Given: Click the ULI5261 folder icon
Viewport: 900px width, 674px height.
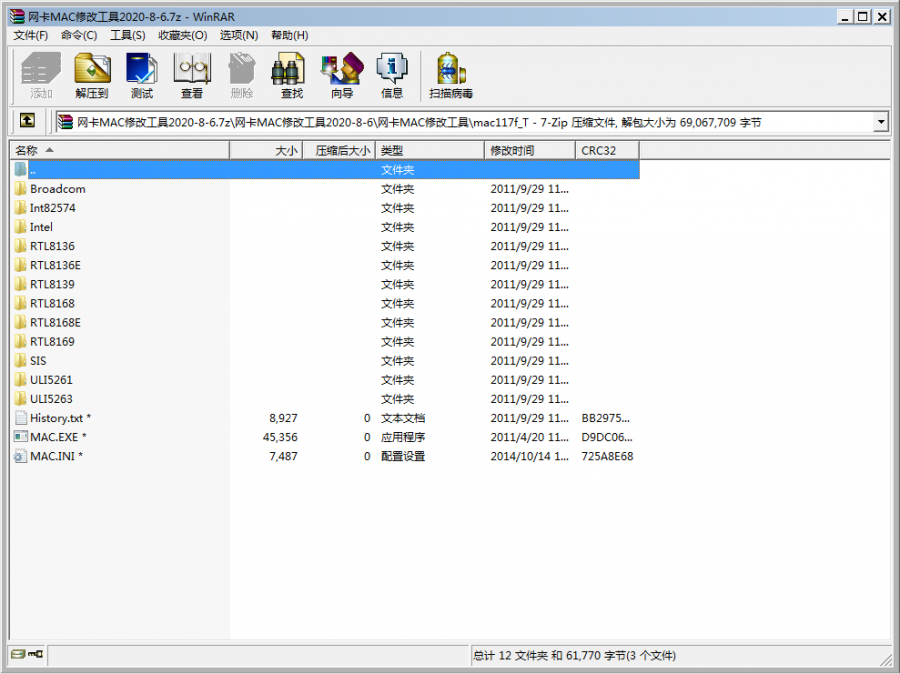Looking at the screenshot, I should click(x=21, y=379).
